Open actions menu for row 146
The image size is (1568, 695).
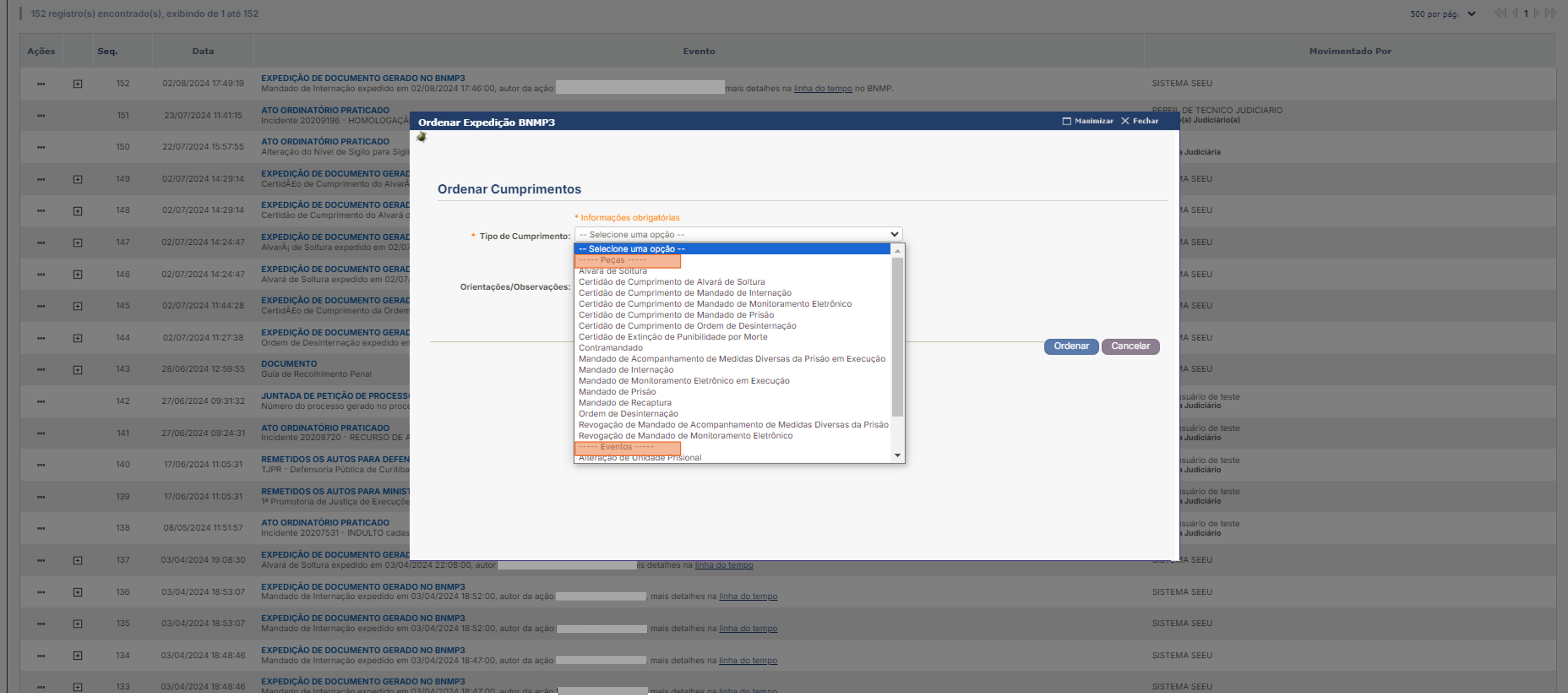tap(41, 275)
